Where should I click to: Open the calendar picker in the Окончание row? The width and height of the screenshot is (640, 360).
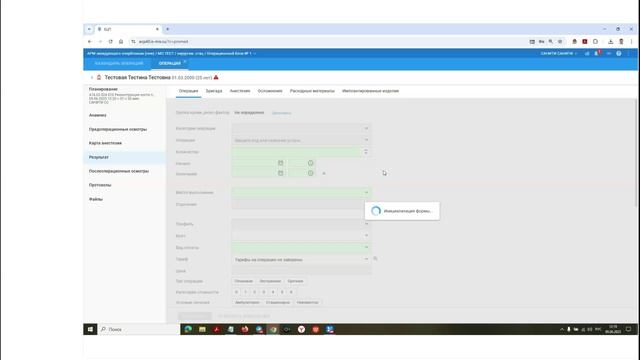280,173
